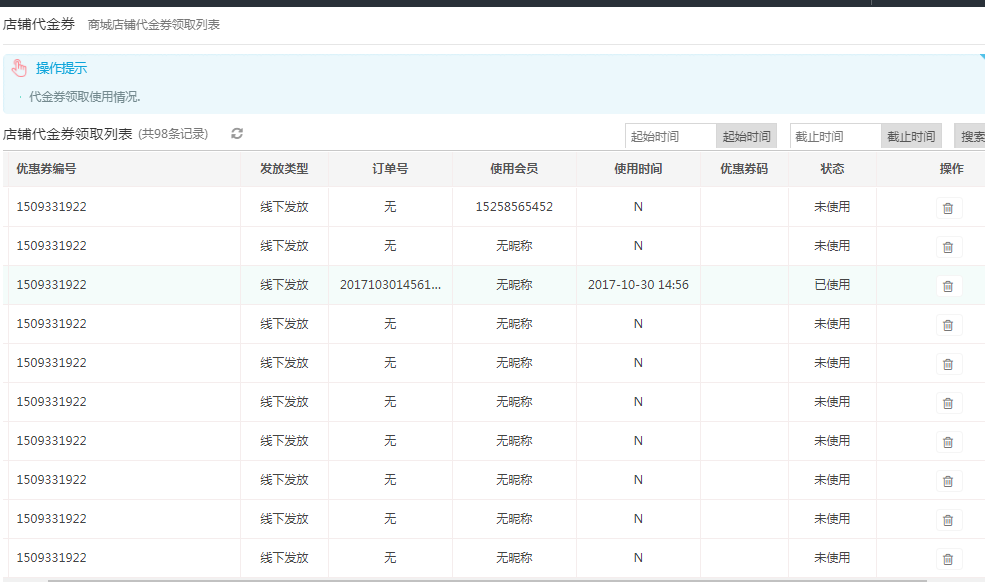
Task: Delete the second voucher row
Action: (x=948, y=247)
